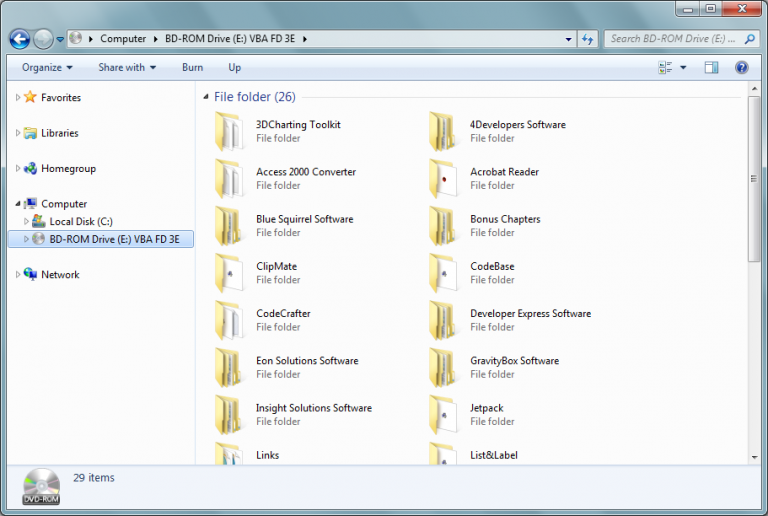
Task: Select Homegroup in the navigation pane
Action: (x=67, y=169)
